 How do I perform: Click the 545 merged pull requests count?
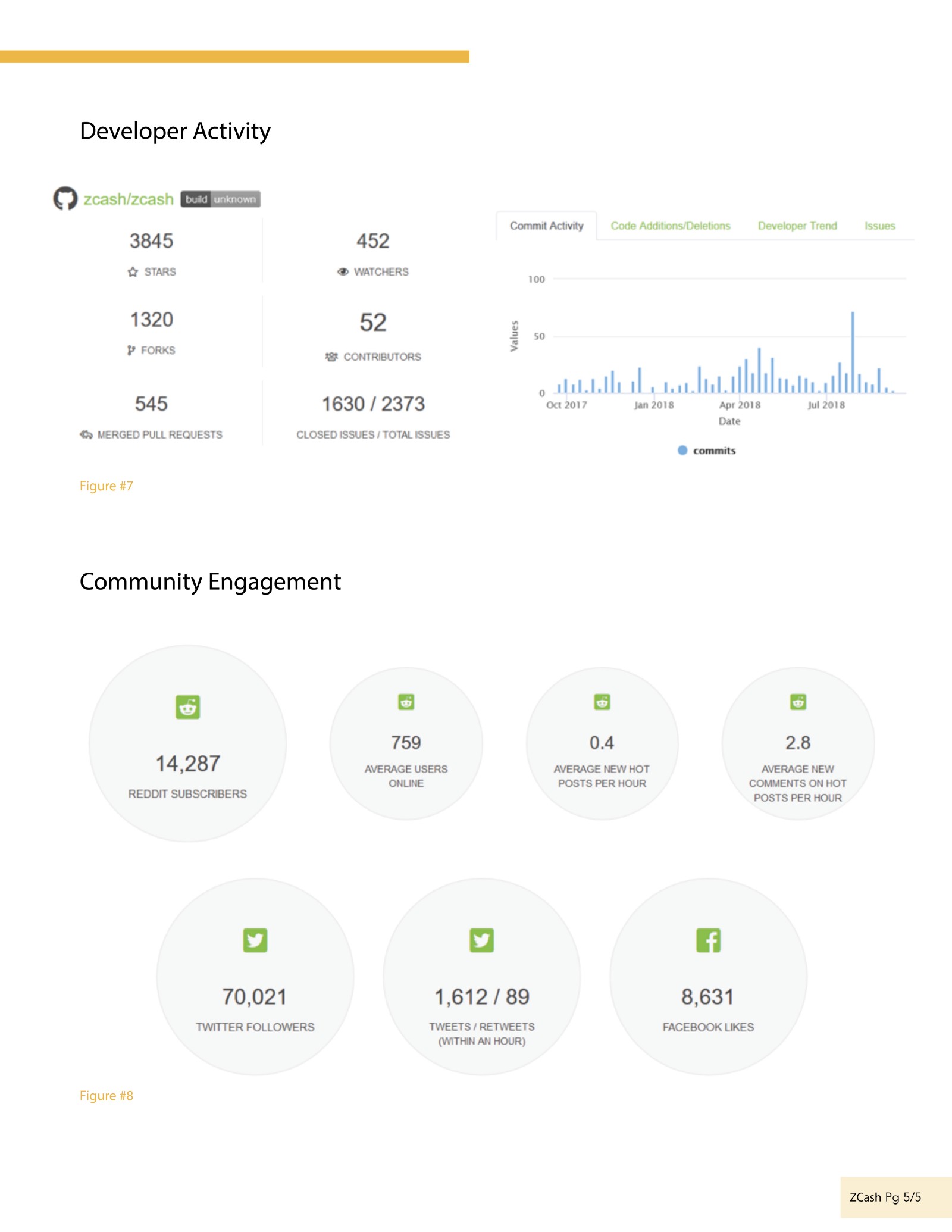point(151,404)
